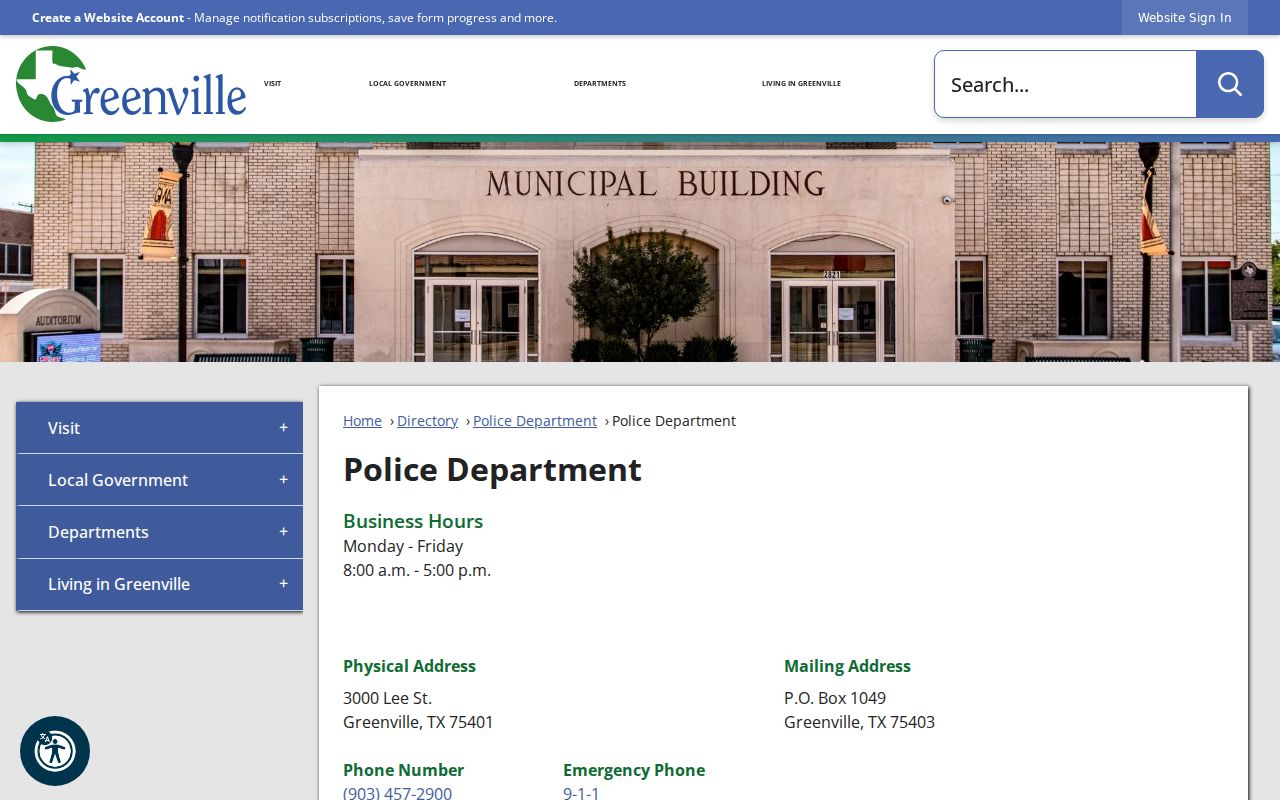This screenshot has width=1280, height=800.
Task: Open LOCAL GOVERNMENT top menu
Action: tap(407, 84)
